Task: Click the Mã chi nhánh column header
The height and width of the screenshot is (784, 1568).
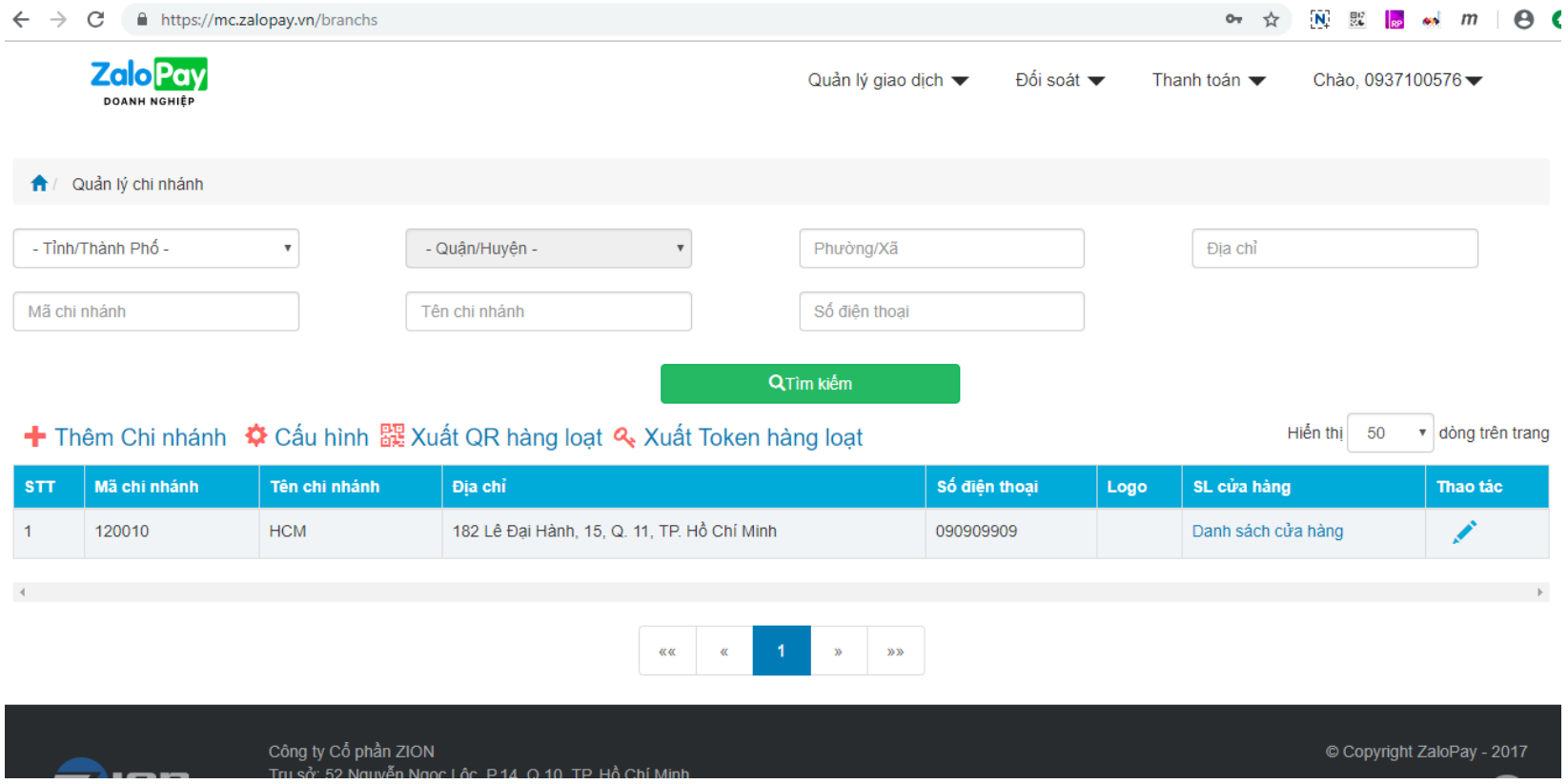Action: point(172,487)
